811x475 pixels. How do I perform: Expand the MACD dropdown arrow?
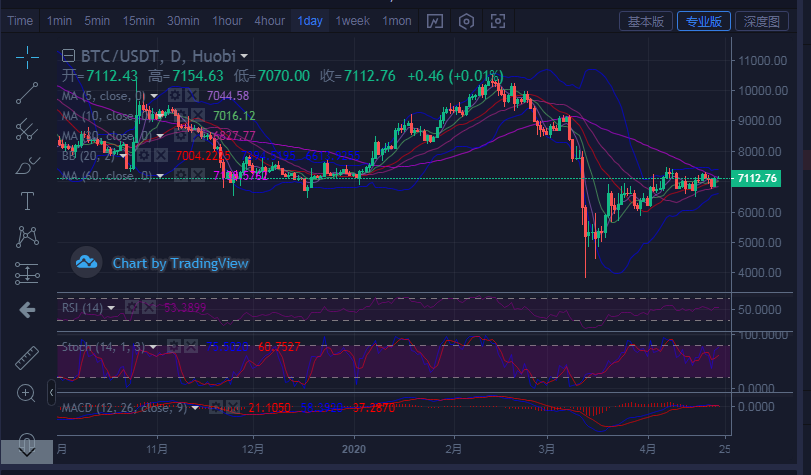coord(195,408)
